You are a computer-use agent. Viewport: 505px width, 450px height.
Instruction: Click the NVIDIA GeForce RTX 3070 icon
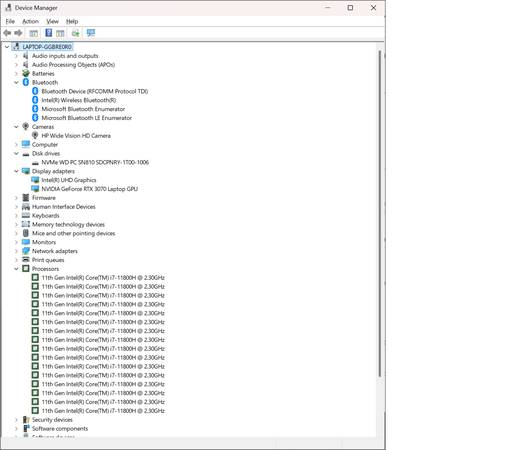pyautogui.click(x=35, y=189)
